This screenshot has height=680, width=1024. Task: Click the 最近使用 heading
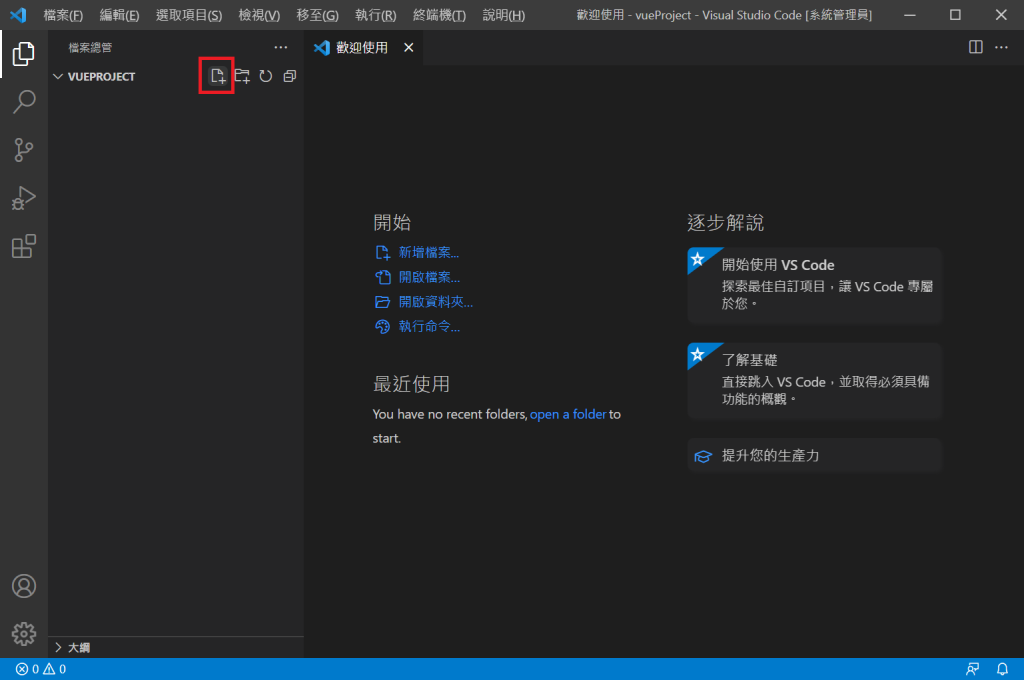(411, 384)
